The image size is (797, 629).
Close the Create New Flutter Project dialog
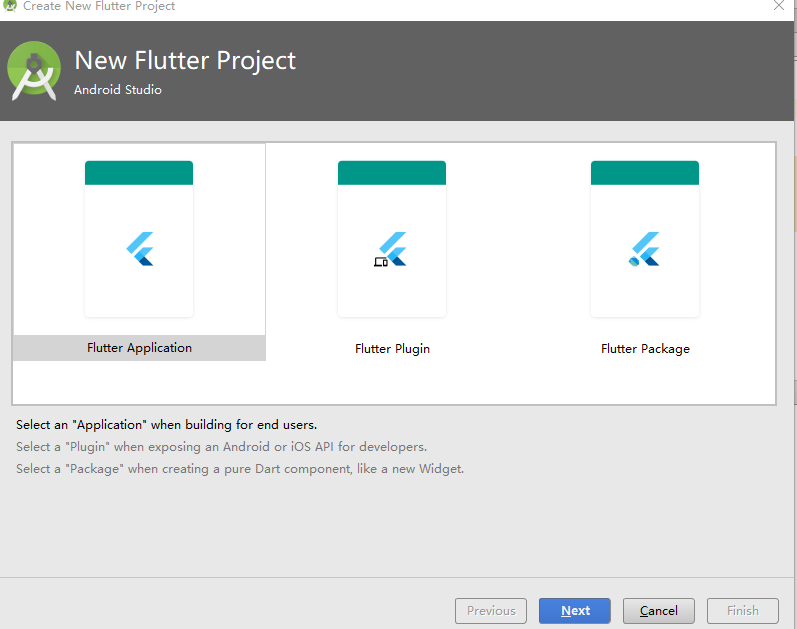[x=779, y=6]
